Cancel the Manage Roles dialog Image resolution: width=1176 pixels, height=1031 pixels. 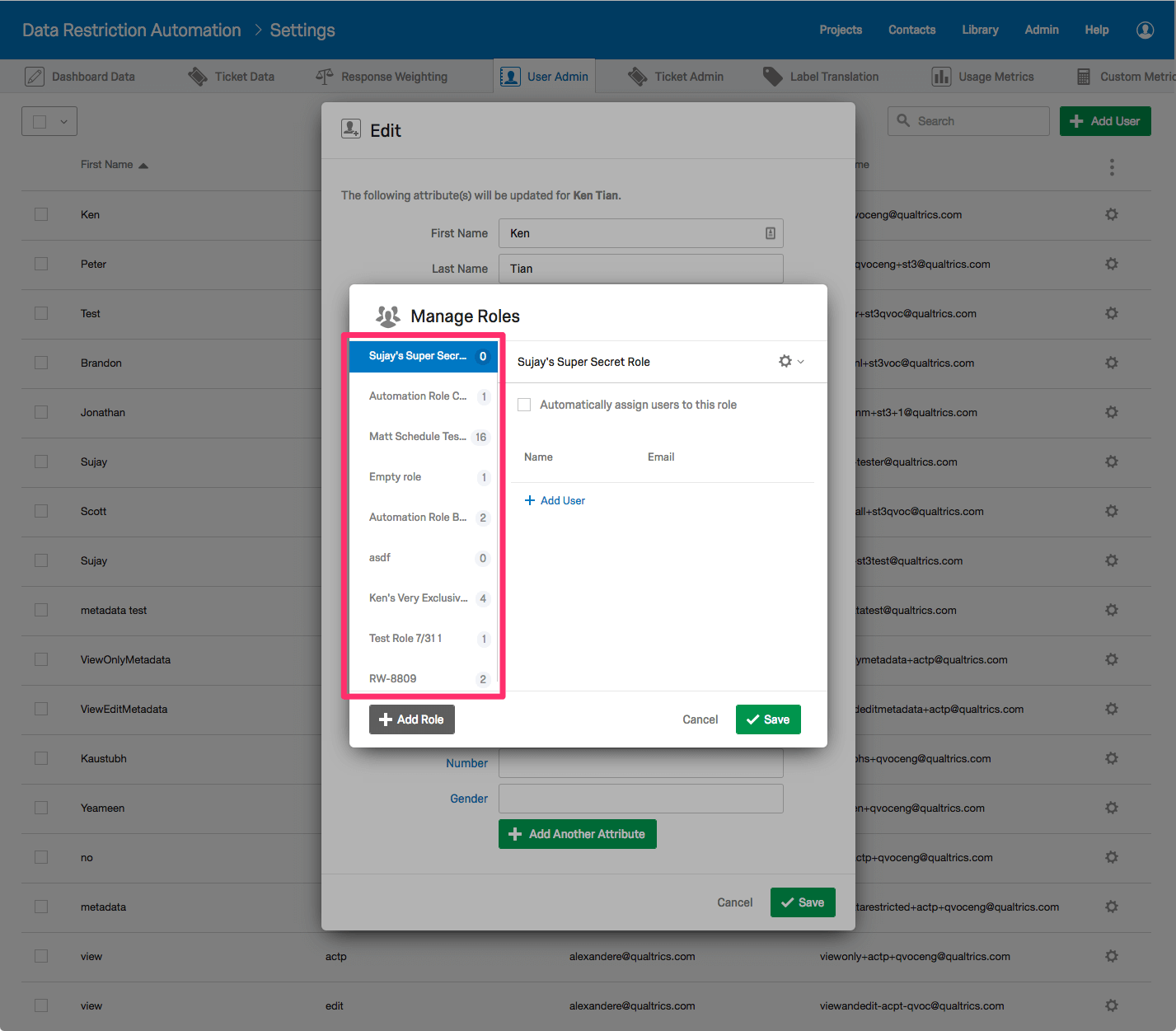700,719
